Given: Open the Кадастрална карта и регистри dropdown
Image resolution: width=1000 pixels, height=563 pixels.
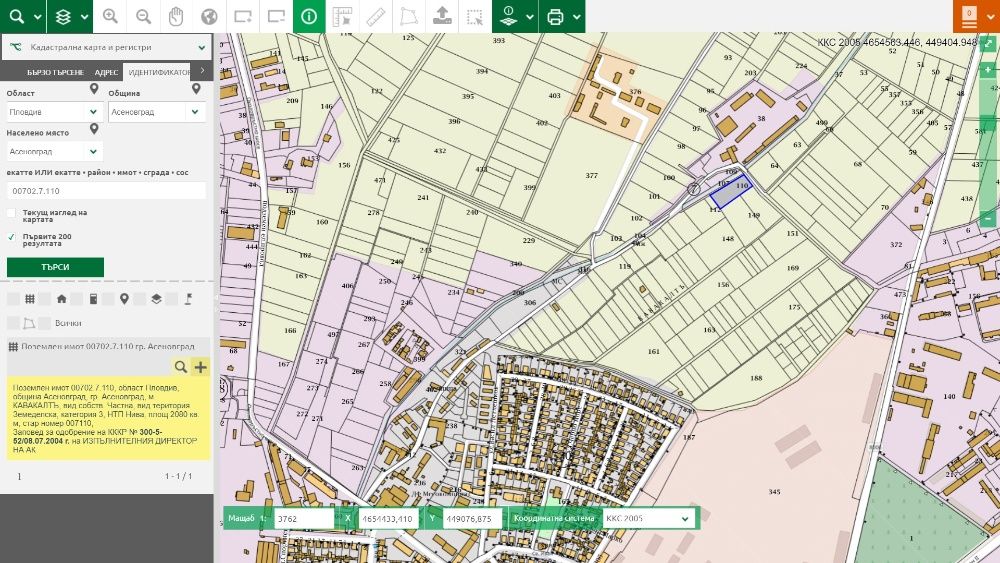Looking at the screenshot, I should (x=107, y=47).
